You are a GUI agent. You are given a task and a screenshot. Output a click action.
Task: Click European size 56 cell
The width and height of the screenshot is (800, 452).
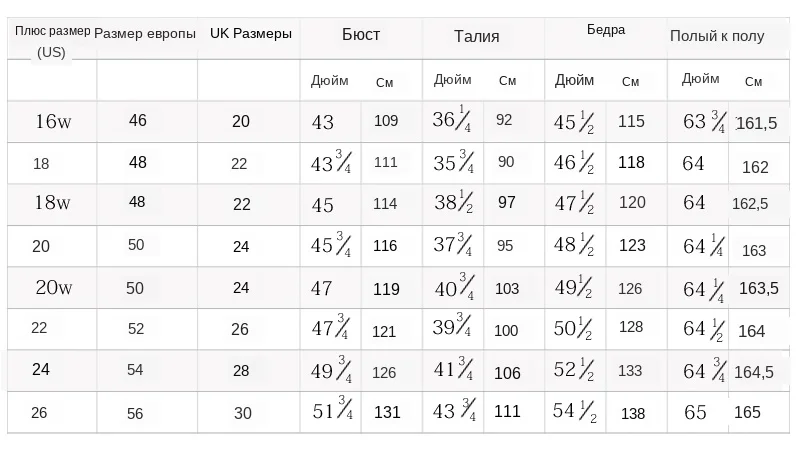(x=135, y=413)
